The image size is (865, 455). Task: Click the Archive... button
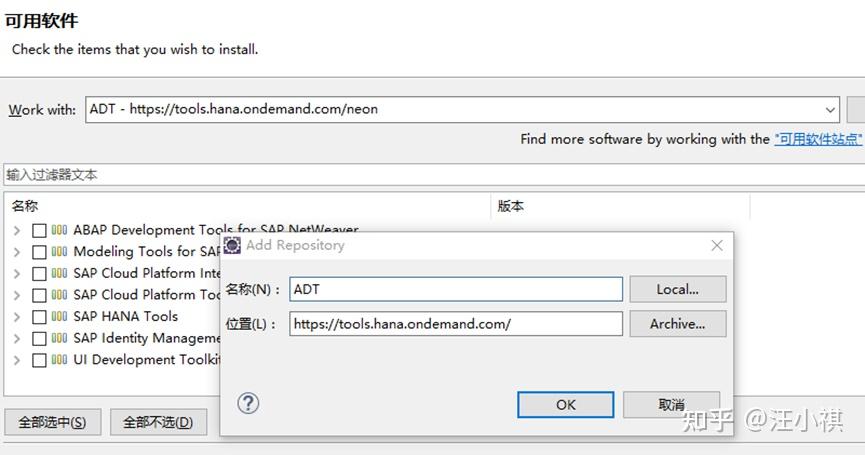[677, 324]
